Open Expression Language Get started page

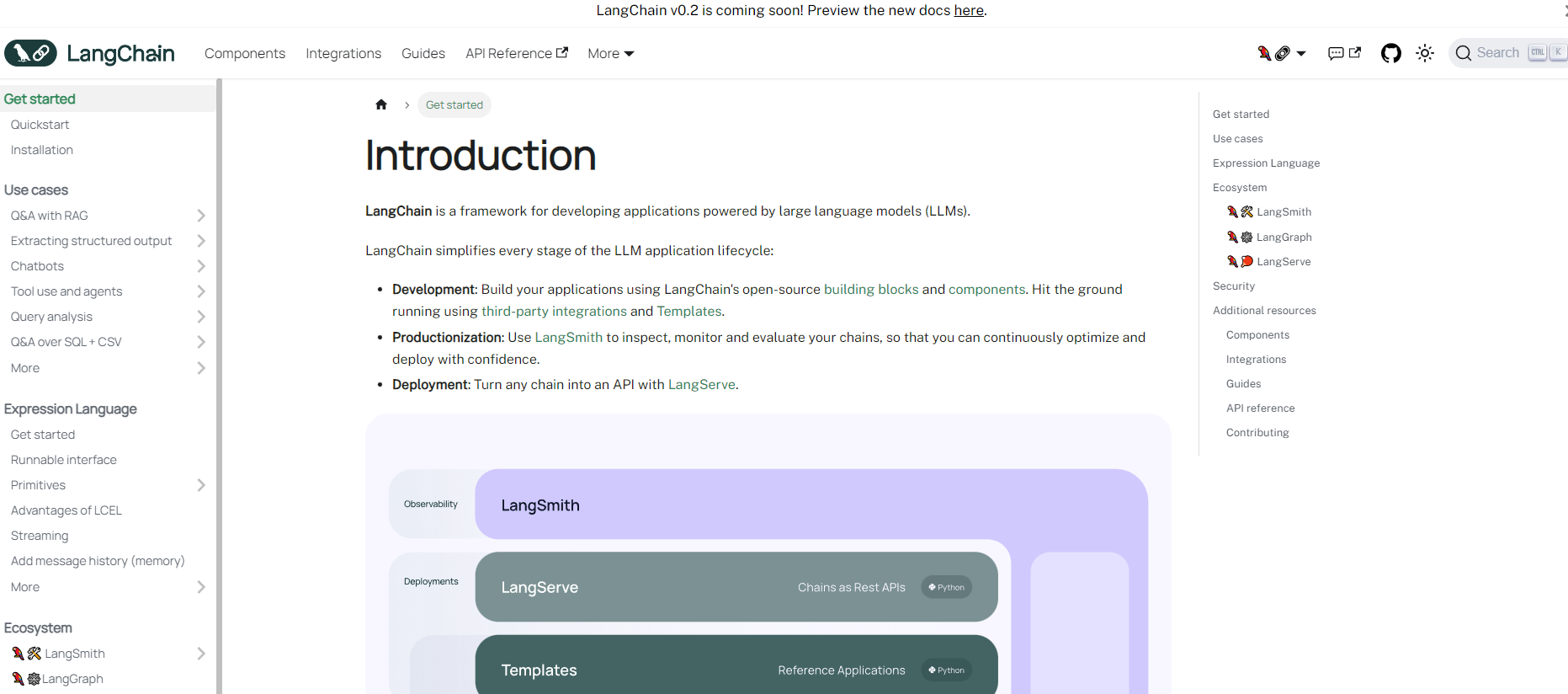point(43,435)
